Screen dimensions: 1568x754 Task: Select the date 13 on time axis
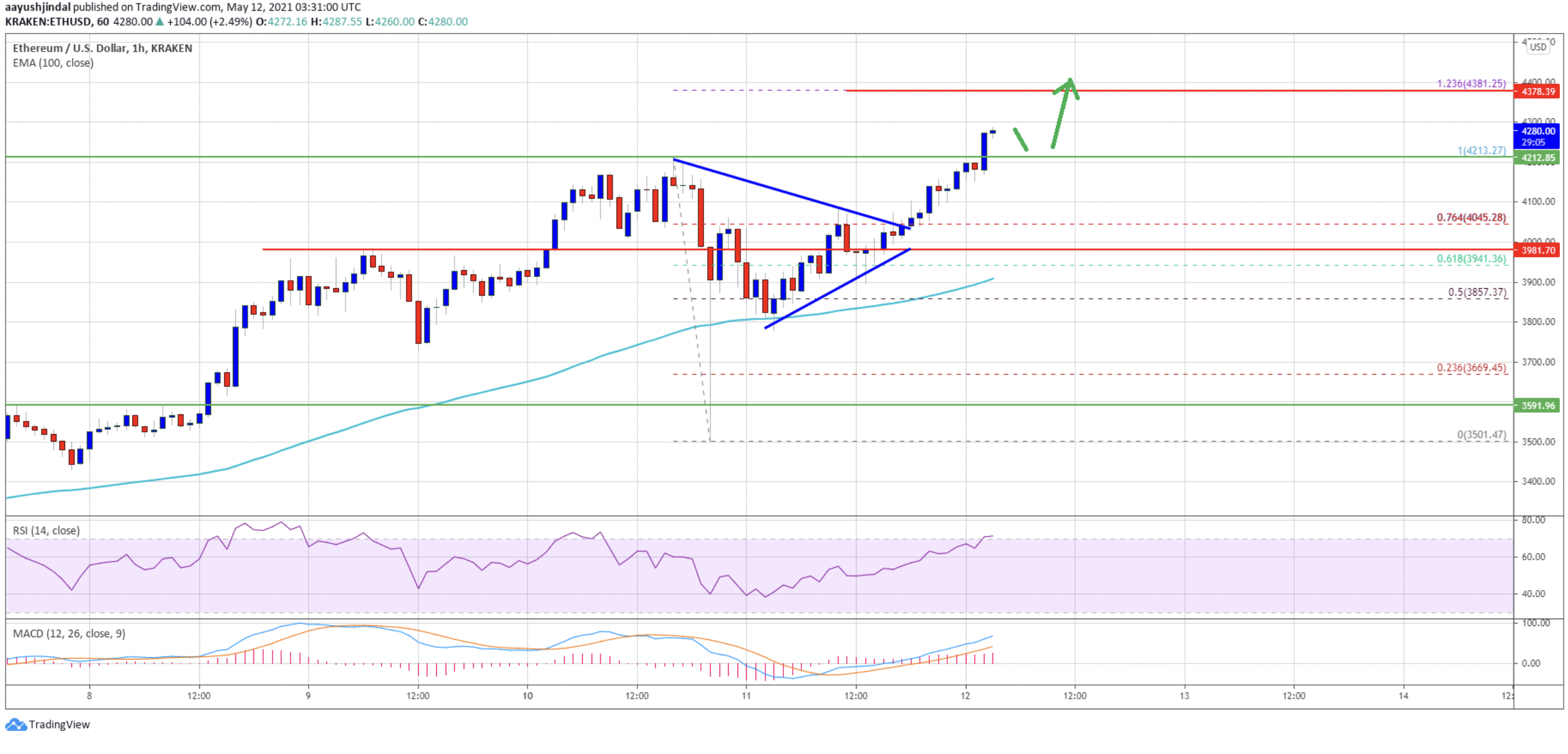[x=1184, y=696]
